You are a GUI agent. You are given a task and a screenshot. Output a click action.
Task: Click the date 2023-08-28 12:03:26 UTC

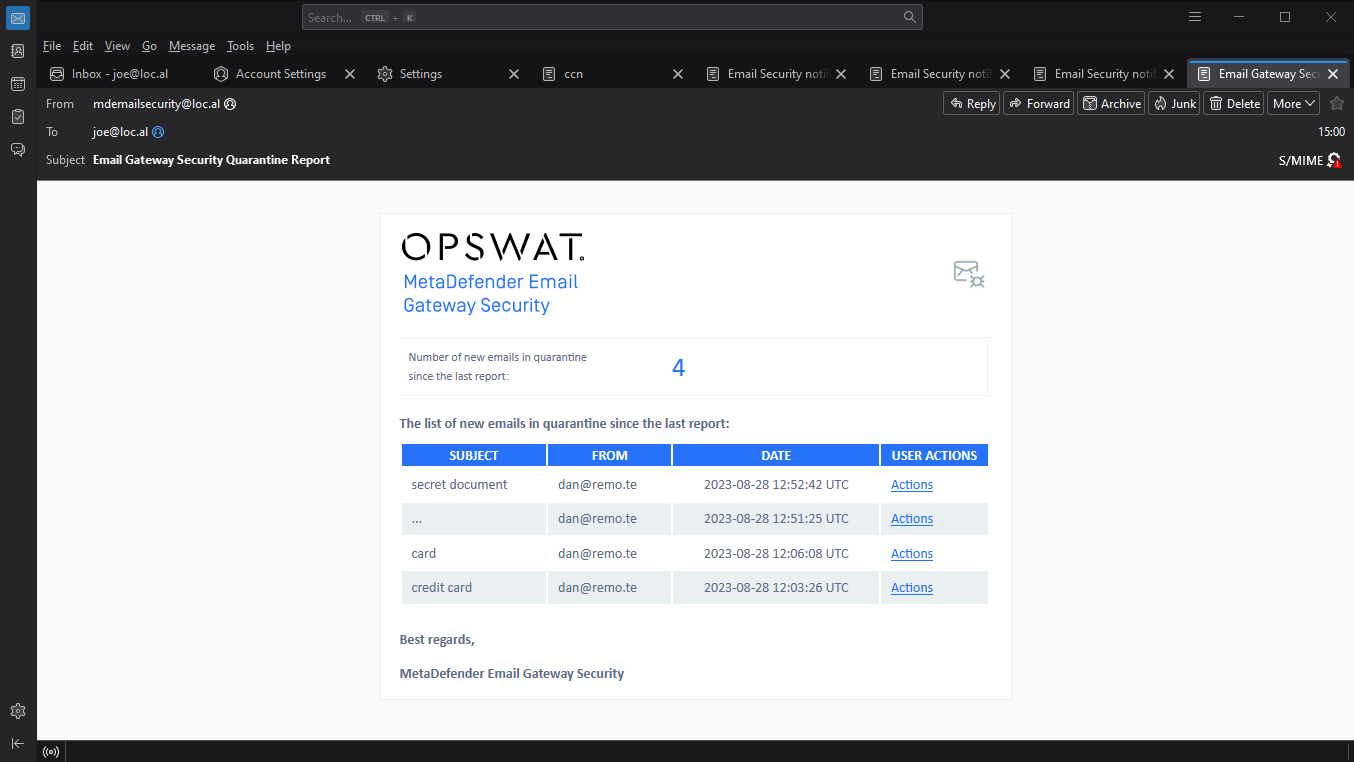776,588
